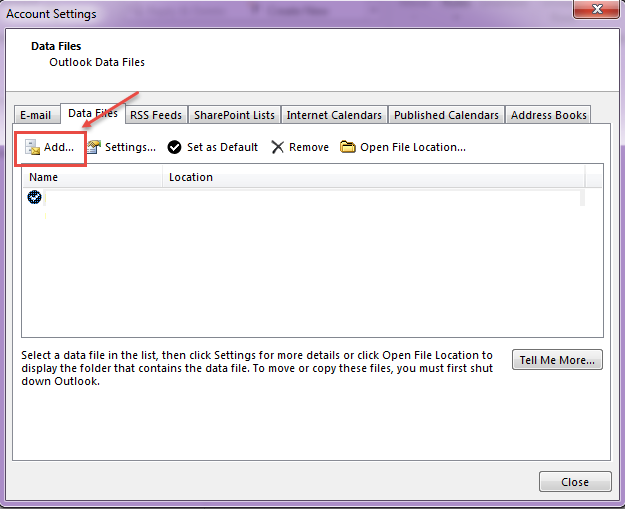Show the Address Books tab
This screenshot has height=509, width=625.
pyautogui.click(x=548, y=115)
